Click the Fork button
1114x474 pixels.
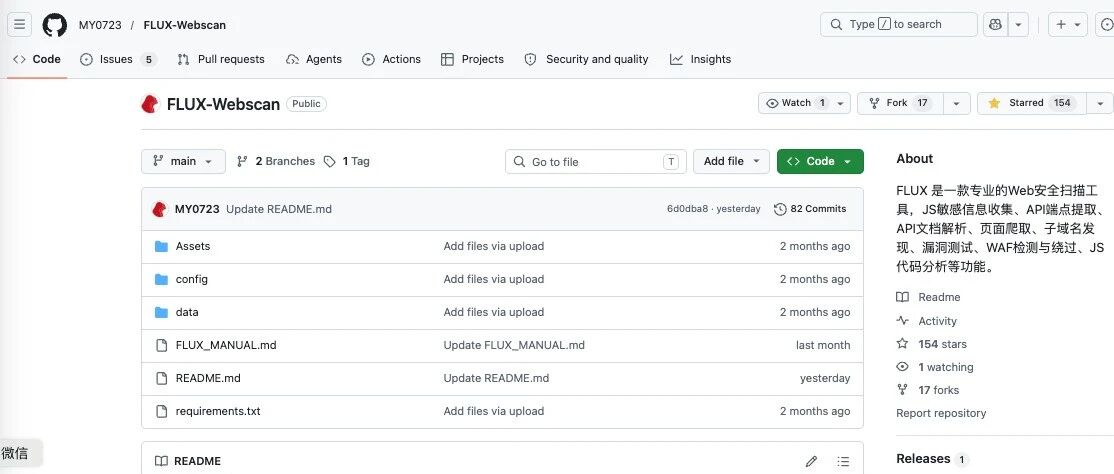[x=900, y=103]
